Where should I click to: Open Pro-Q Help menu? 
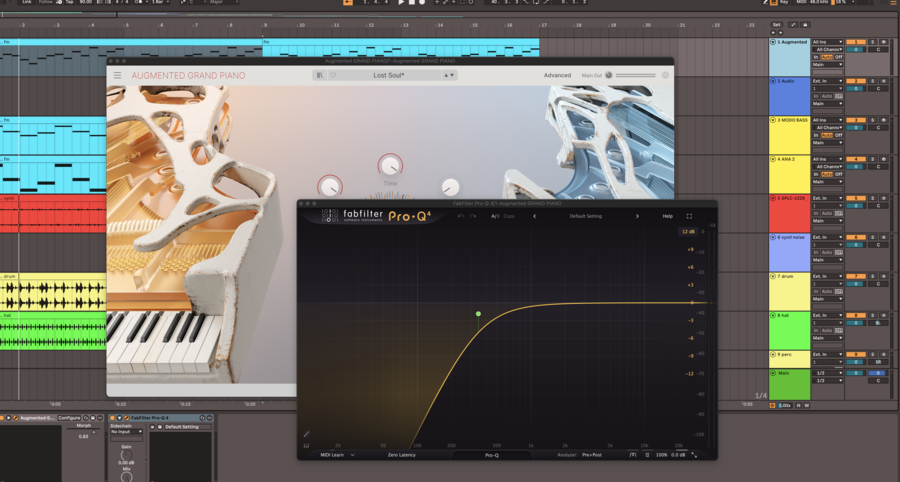click(x=668, y=216)
